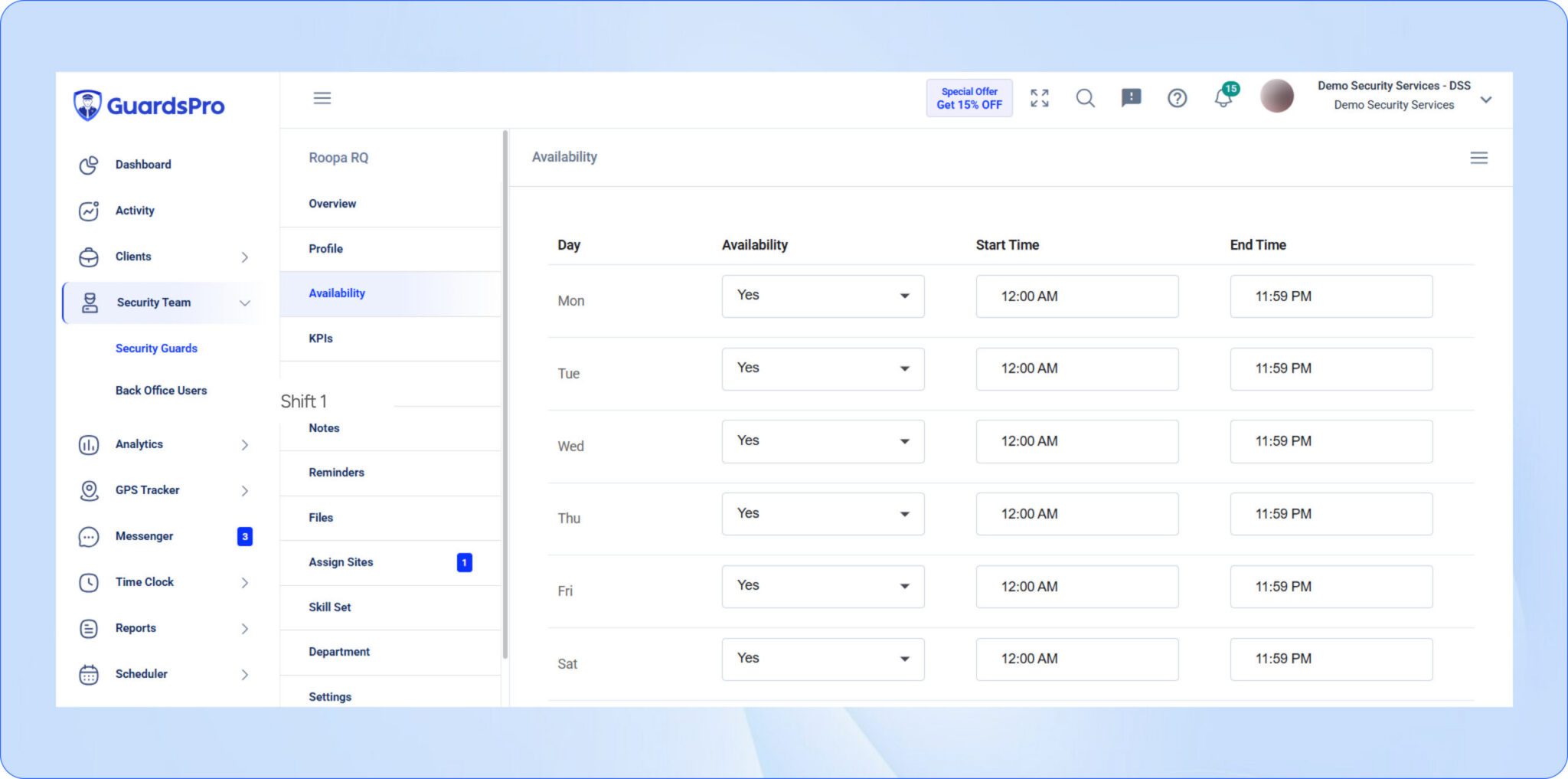Open the Notes tab

[x=390, y=428]
